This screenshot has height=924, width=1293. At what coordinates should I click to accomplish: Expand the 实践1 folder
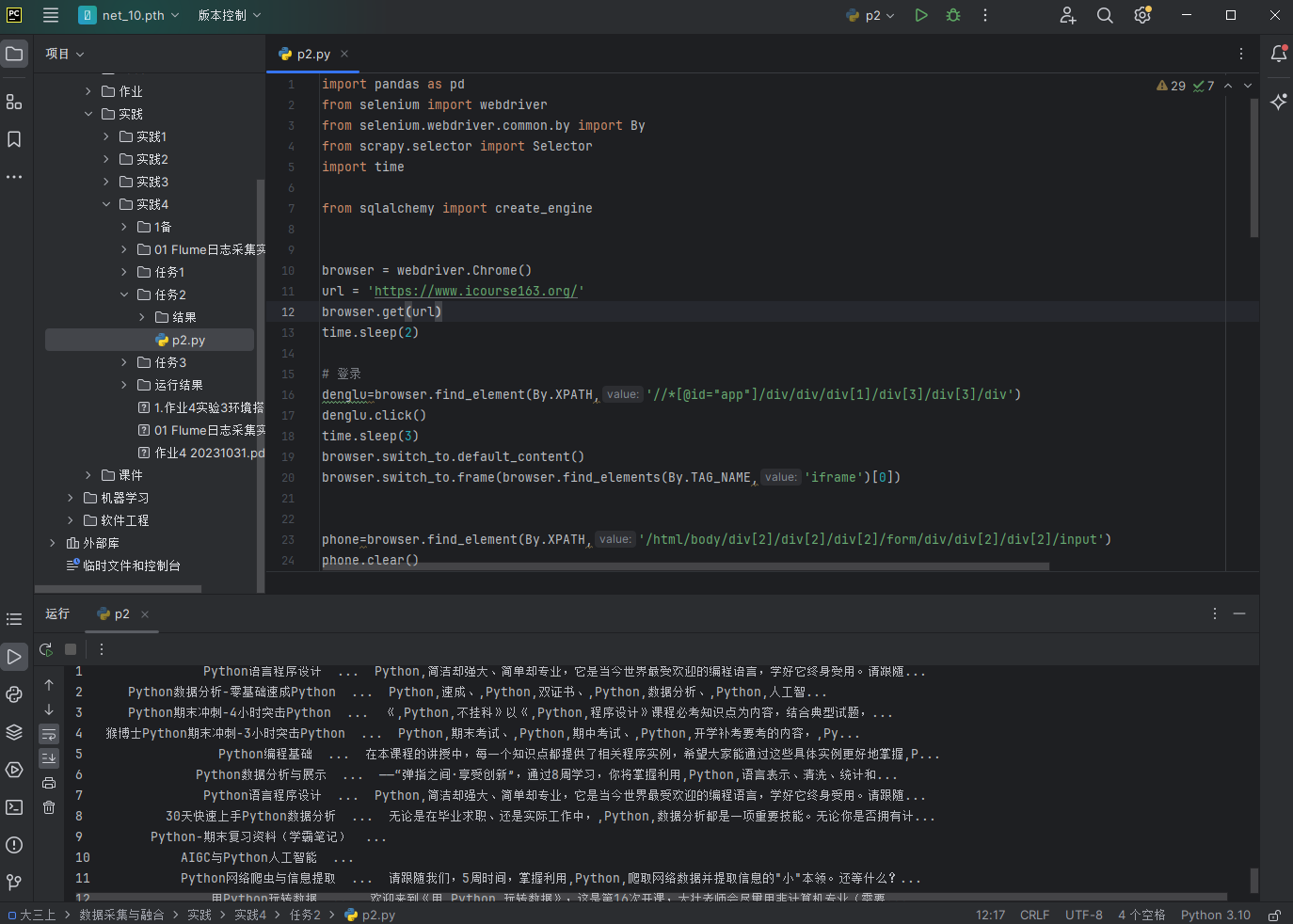tap(106, 136)
